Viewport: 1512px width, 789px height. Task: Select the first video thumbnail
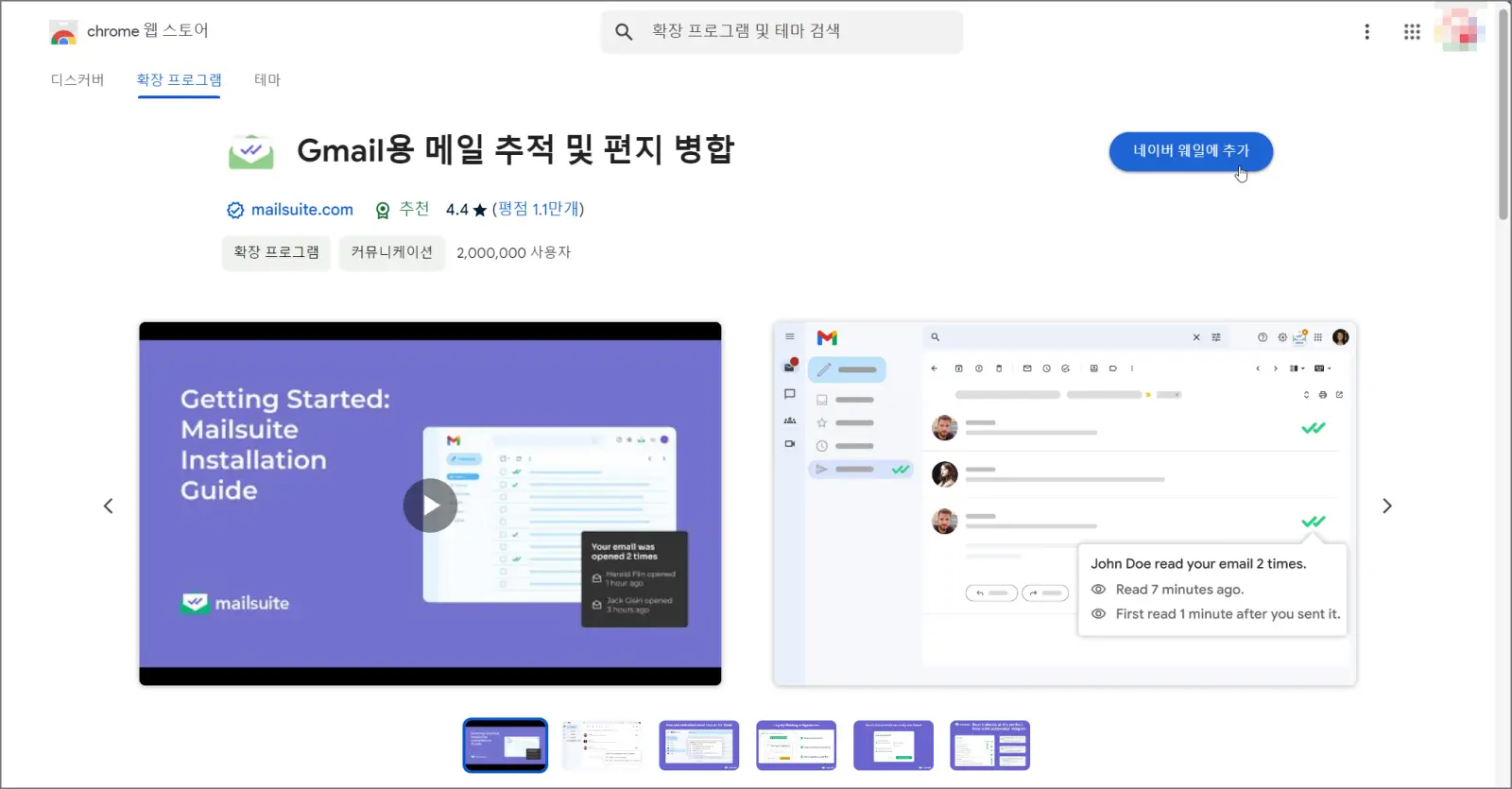pos(506,746)
